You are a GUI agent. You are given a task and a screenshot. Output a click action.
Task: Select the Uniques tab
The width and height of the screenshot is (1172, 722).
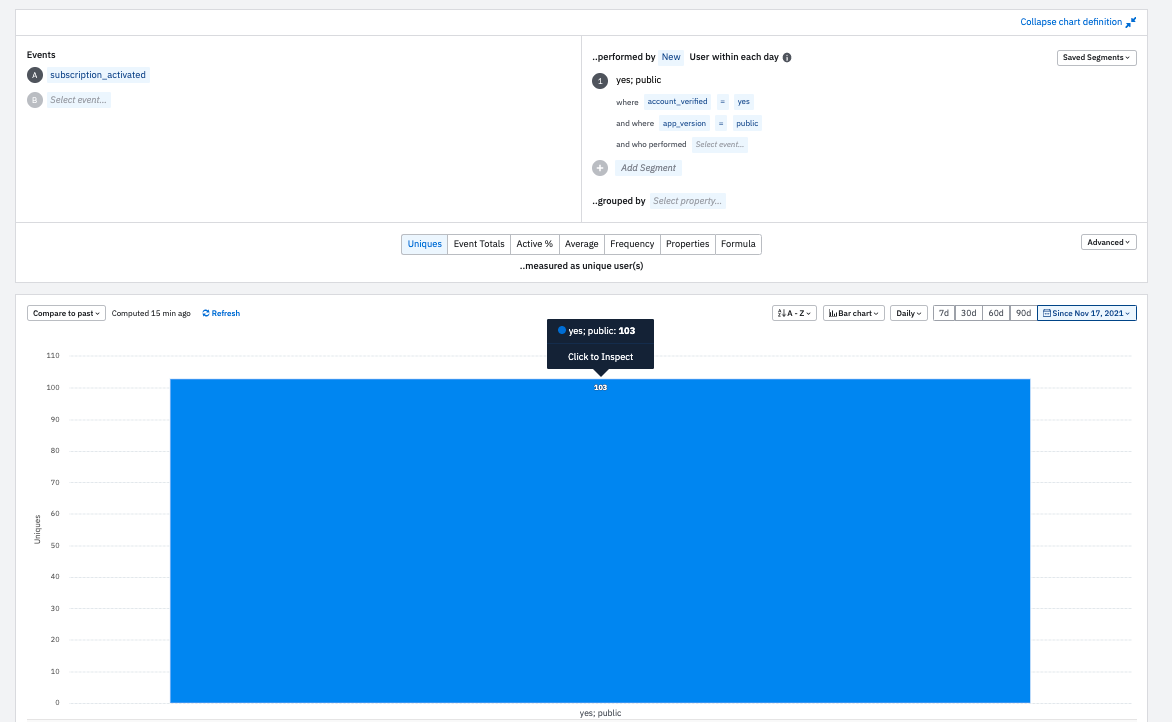tap(425, 244)
